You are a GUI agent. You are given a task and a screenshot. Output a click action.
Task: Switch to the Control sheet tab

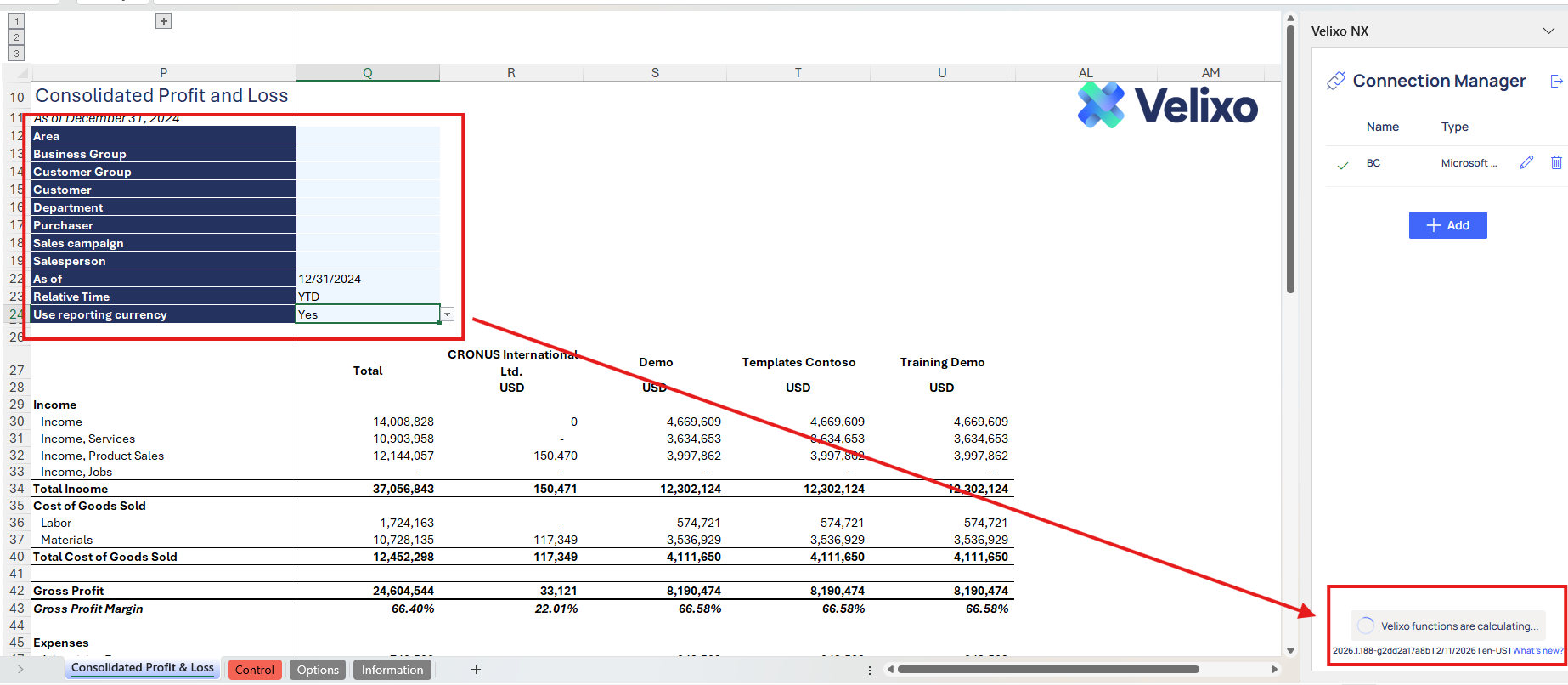coord(255,670)
